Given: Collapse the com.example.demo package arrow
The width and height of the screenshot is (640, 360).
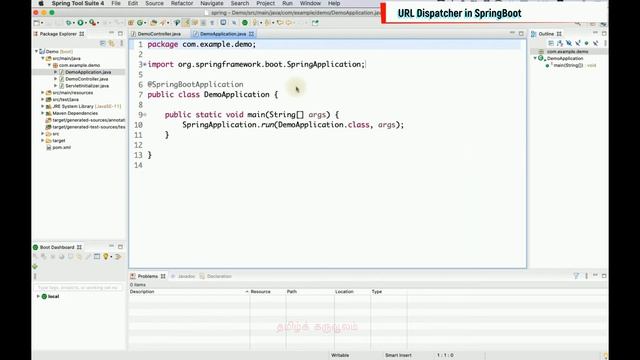Looking at the screenshot, I should tap(49, 65).
